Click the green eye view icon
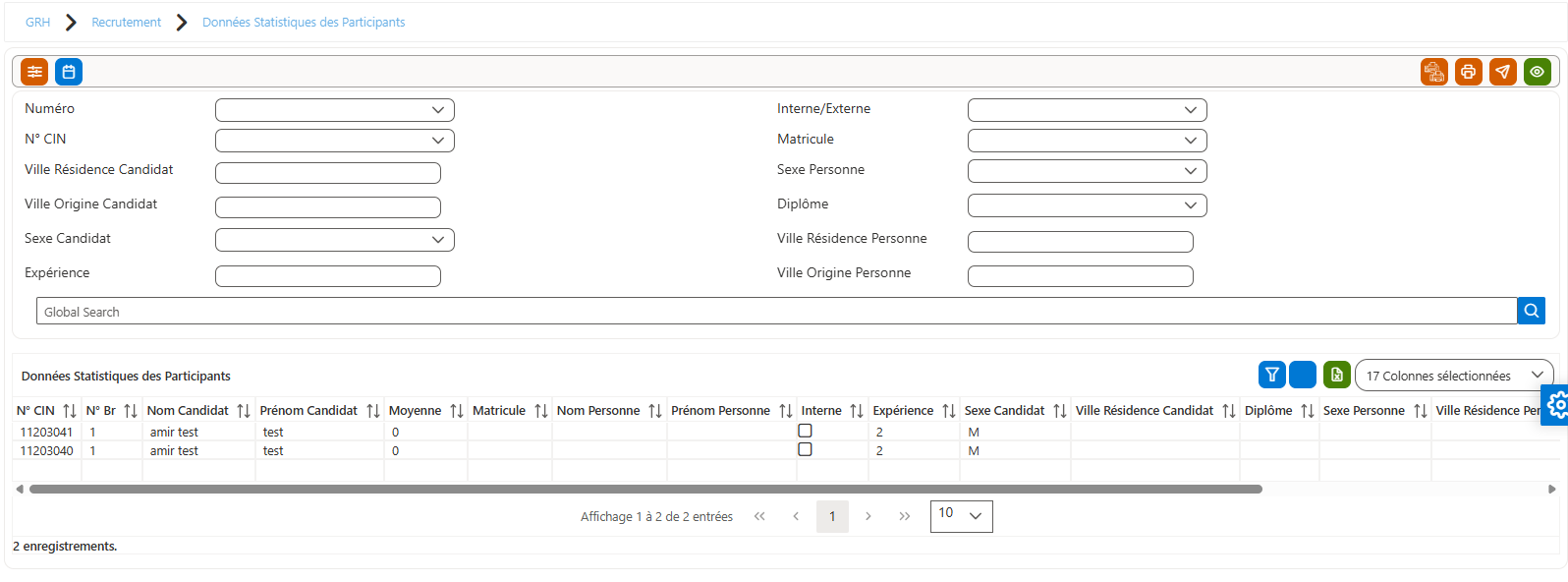This screenshot has height=582, width=1568. tap(1537, 72)
